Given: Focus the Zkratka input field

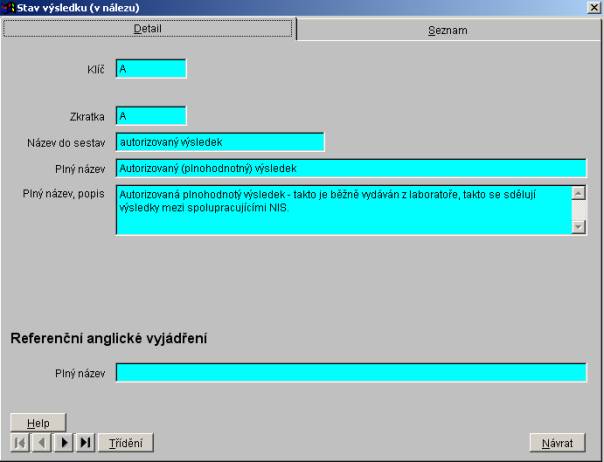Looking at the screenshot, I should tap(151, 116).
